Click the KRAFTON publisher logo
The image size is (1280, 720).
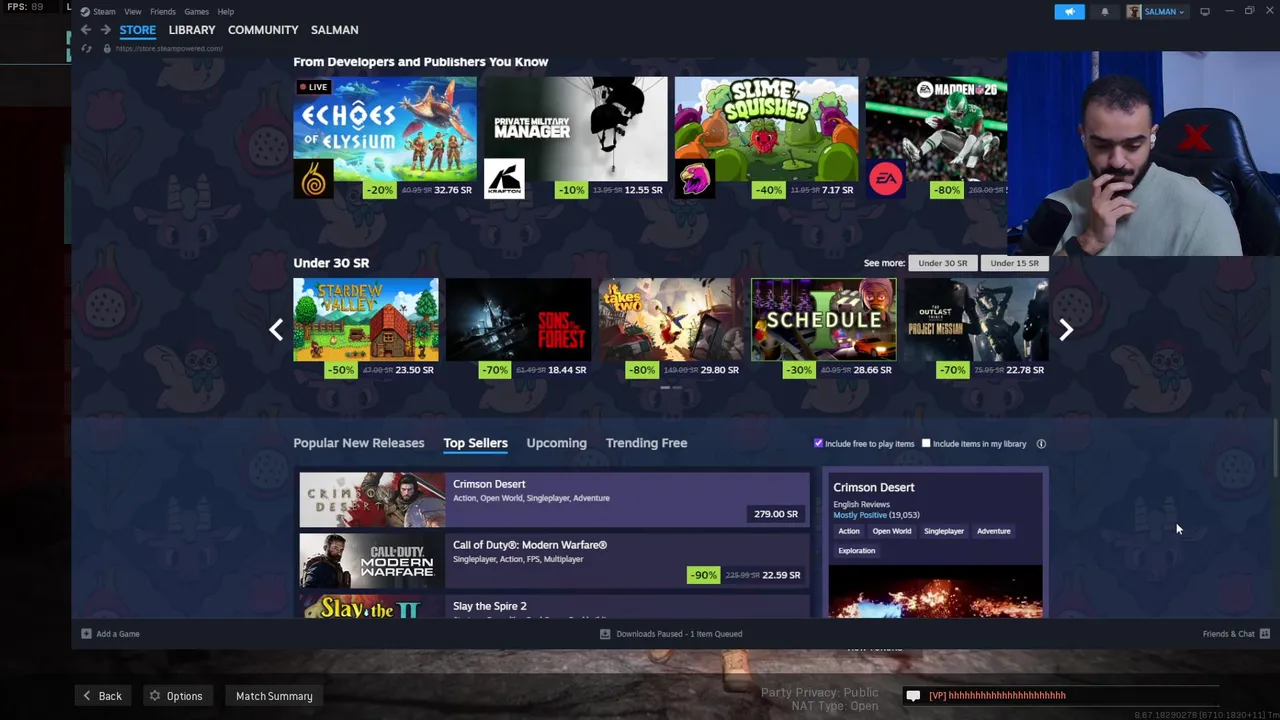coord(504,179)
